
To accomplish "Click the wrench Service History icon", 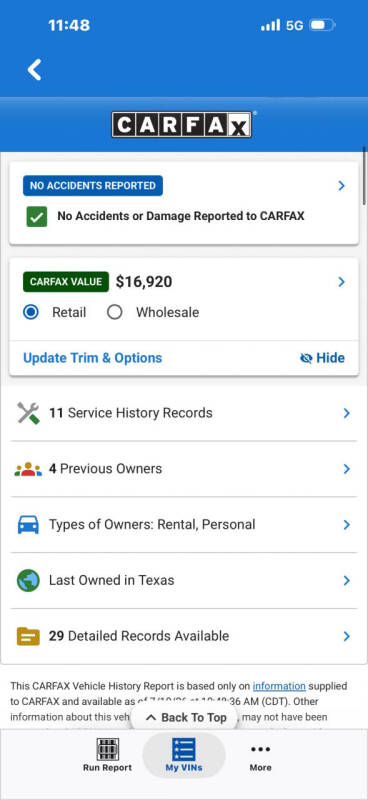I will click(x=28, y=413).
